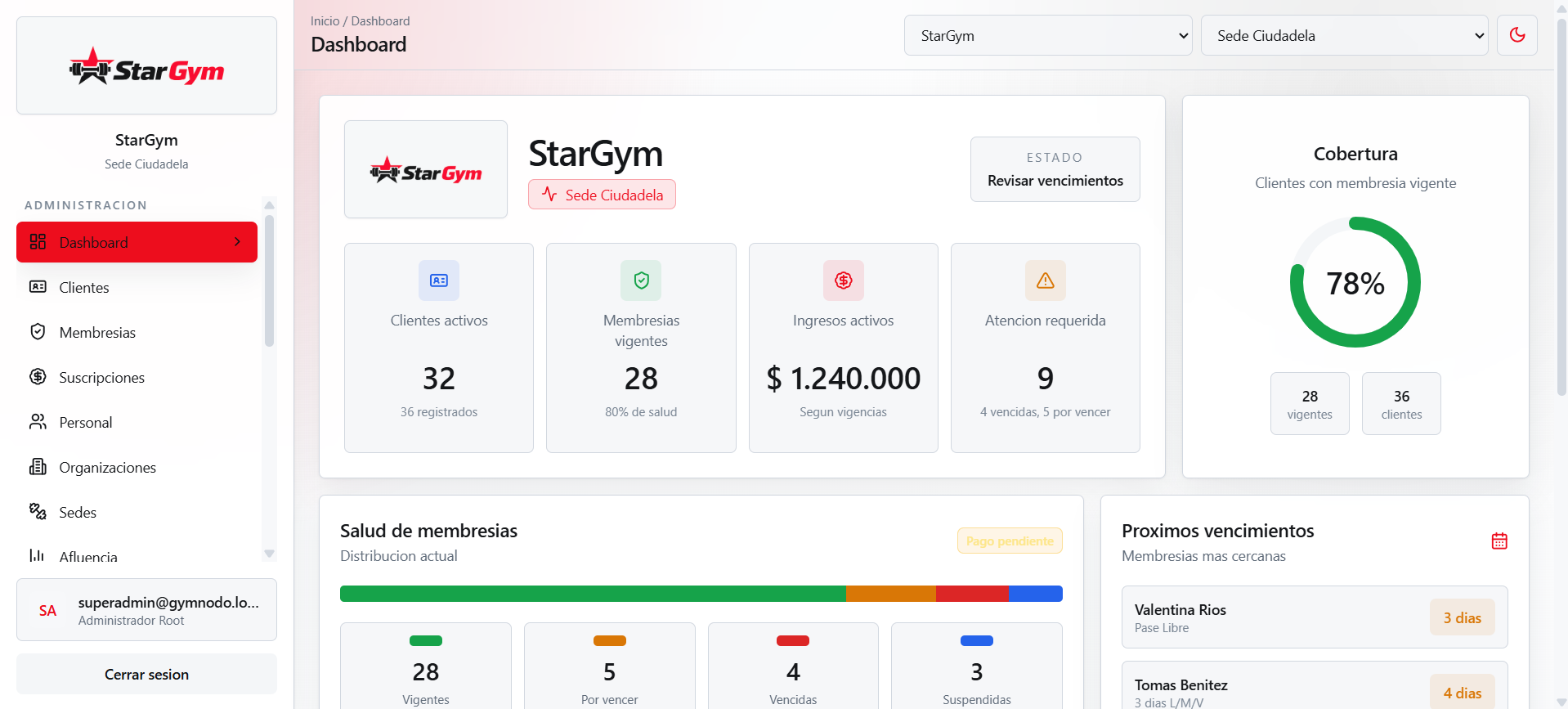The image size is (1568, 709).
Task: Click the "80% de salud" text
Action: 641,412
